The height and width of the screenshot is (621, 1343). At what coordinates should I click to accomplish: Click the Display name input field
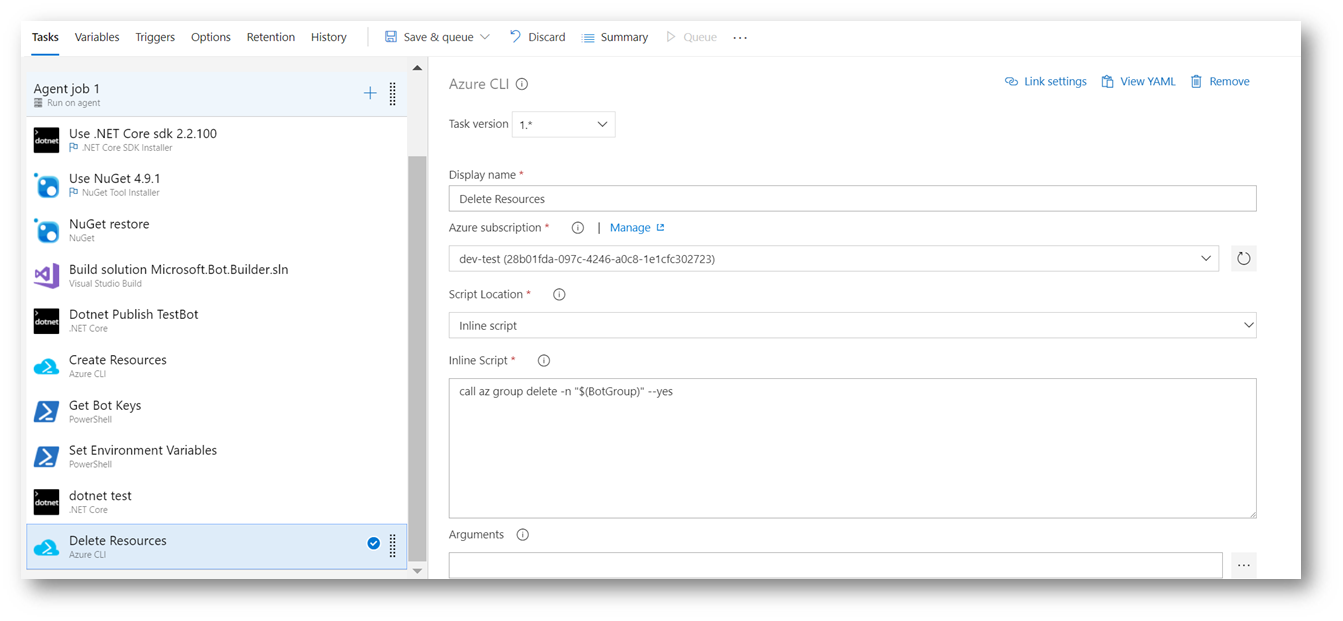click(852, 198)
